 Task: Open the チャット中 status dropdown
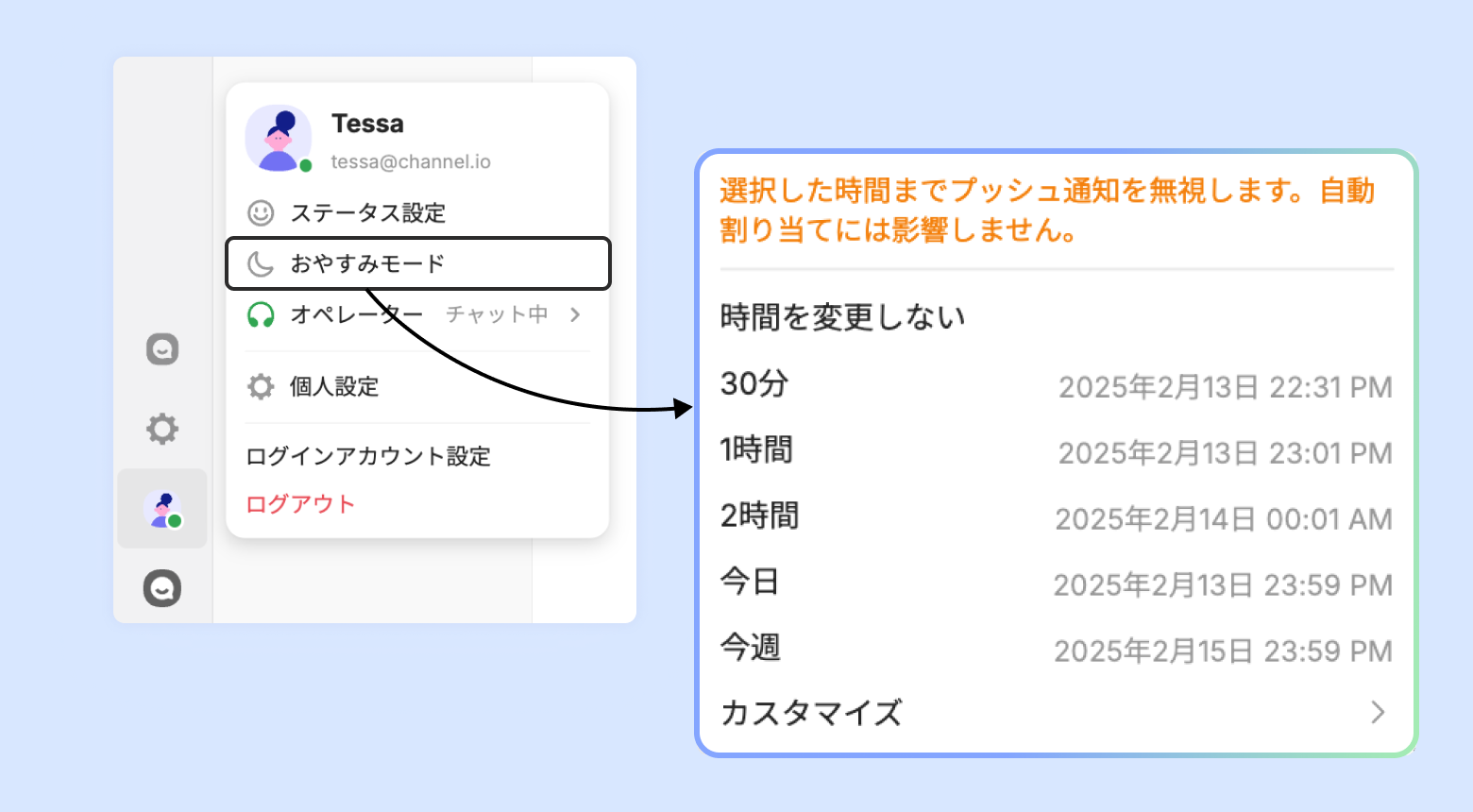coord(497,314)
